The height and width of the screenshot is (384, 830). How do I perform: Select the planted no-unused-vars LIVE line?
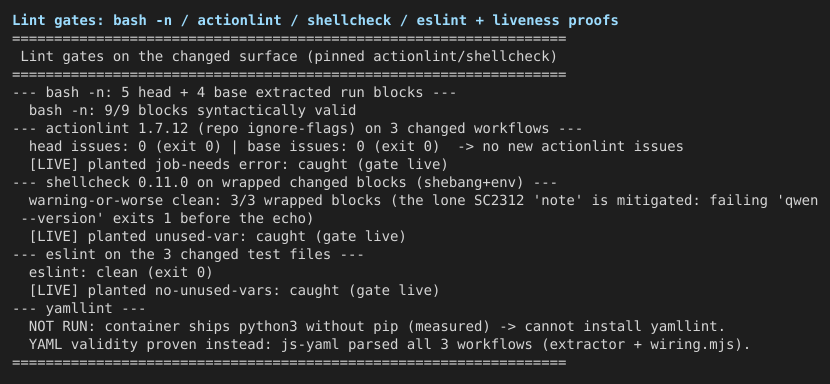pyautogui.click(x=234, y=291)
